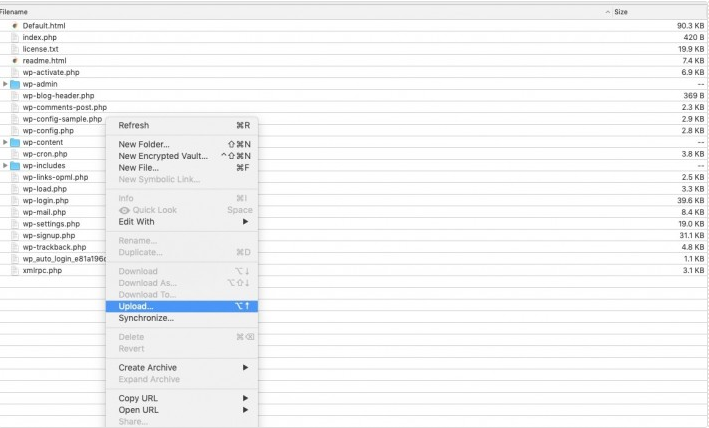The width and height of the screenshot is (709, 428).
Task: Select the wp-config-sample.php file
Action: [62, 119]
